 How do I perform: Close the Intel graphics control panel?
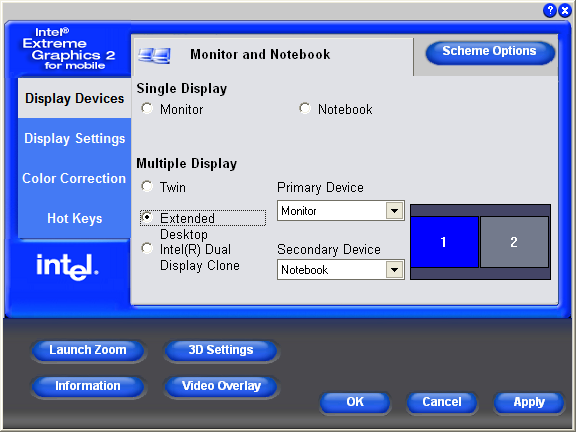565,10
